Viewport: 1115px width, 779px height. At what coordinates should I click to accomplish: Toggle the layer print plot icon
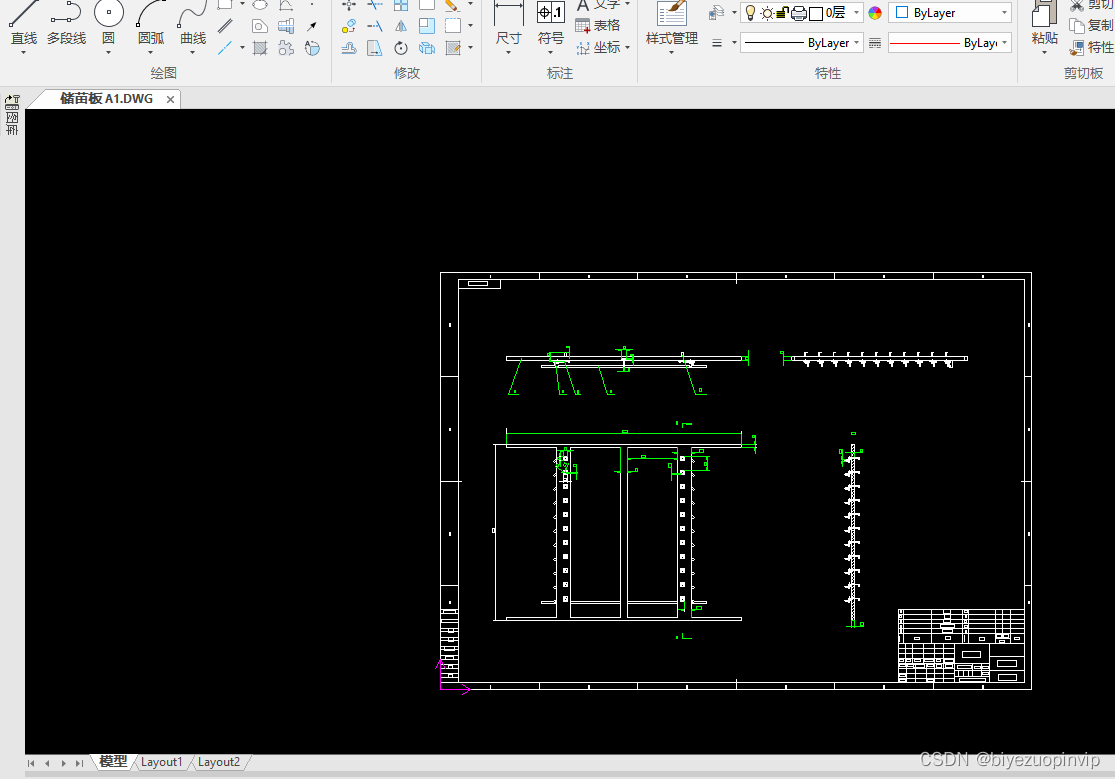pyautogui.click(x=799, y=13)
